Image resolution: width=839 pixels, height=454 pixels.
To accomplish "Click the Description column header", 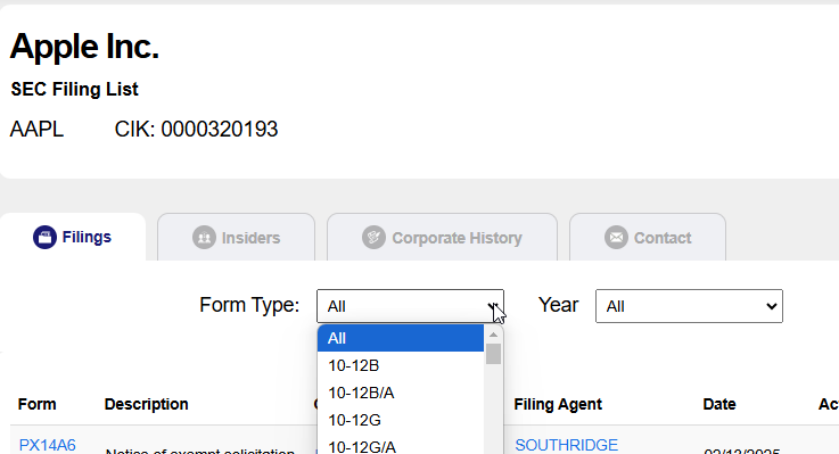I will point(146,404).
